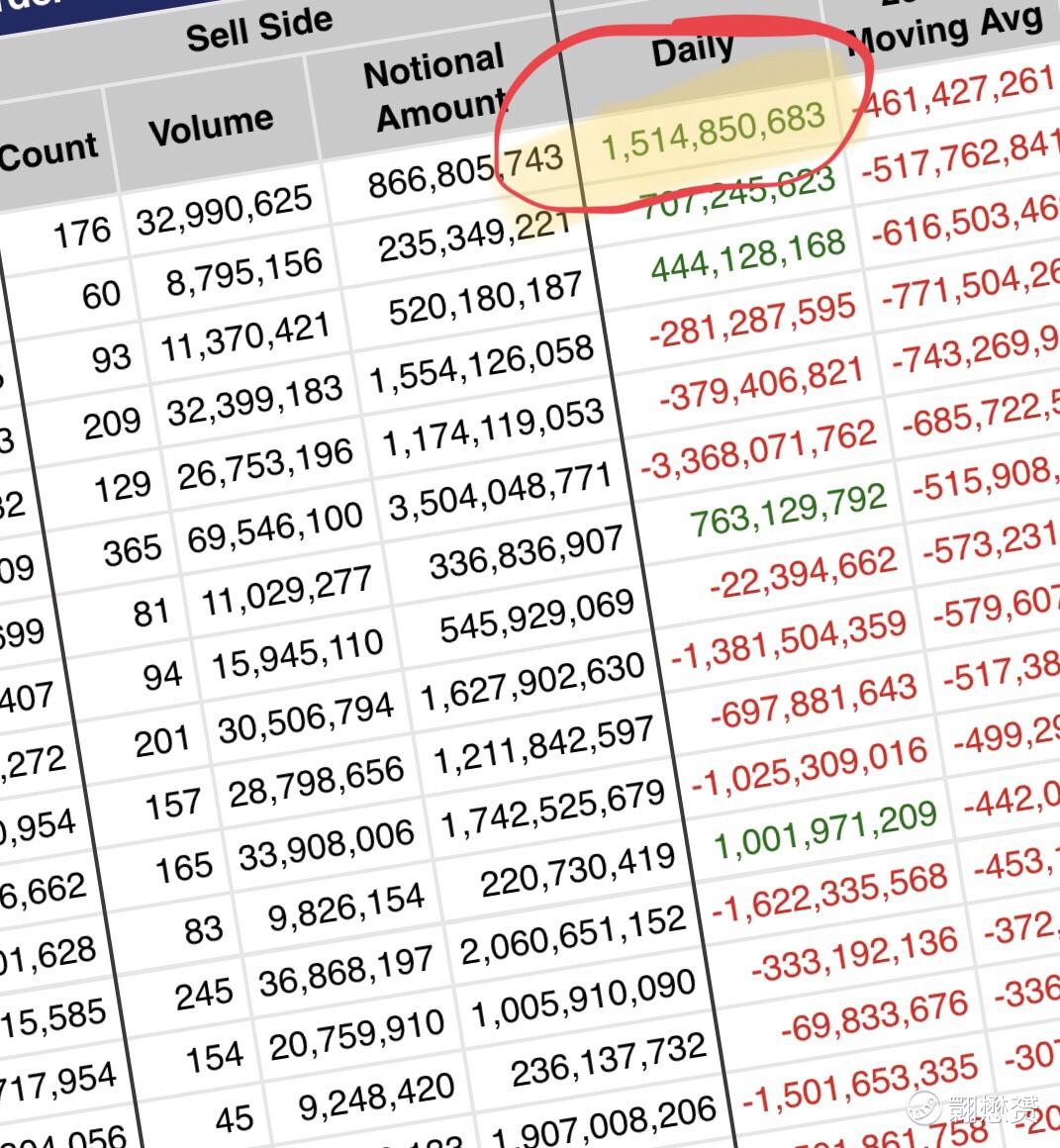Viewport: 1060px width, 1148px height.
Task: Select notional amount 1,005,910,090
Action: [583, 999]
